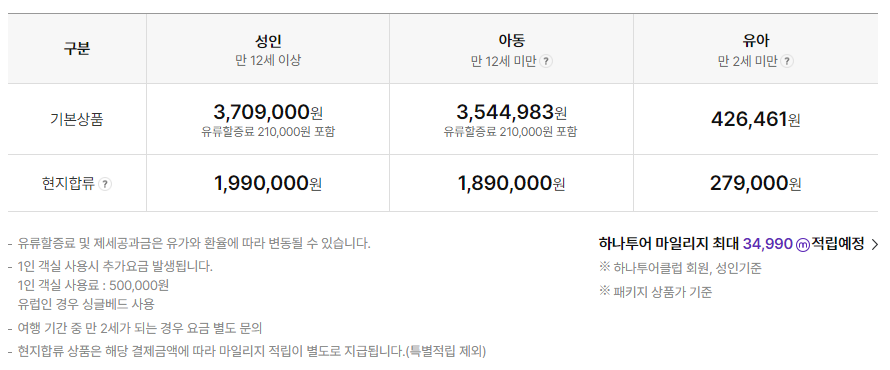Image resolution: width=890 pixels, height=370 pixels.
Task: Click the purple mileage m icon
Action: [x=803, y=245]
